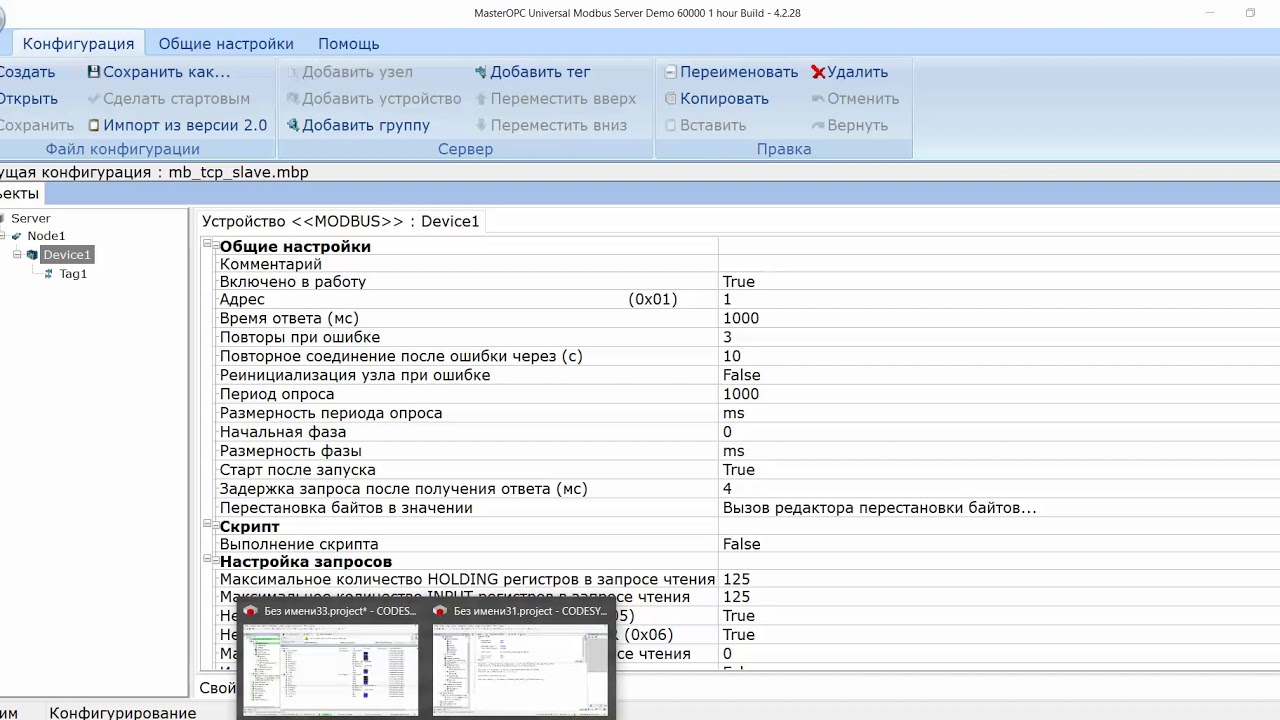Click the Add group icon
1280x720 pixels.
pyautogui.click(x=293, y=125)
